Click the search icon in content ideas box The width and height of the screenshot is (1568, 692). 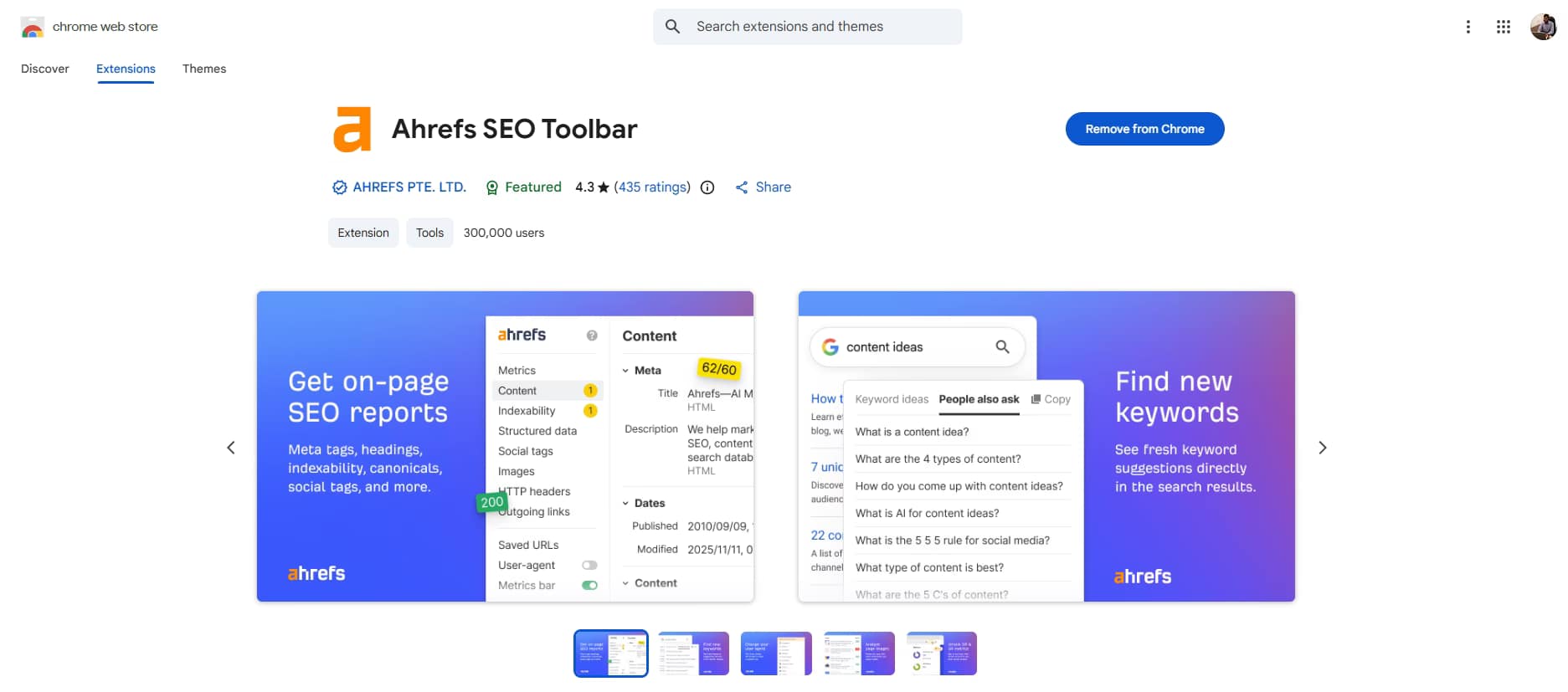[1002, 346]
